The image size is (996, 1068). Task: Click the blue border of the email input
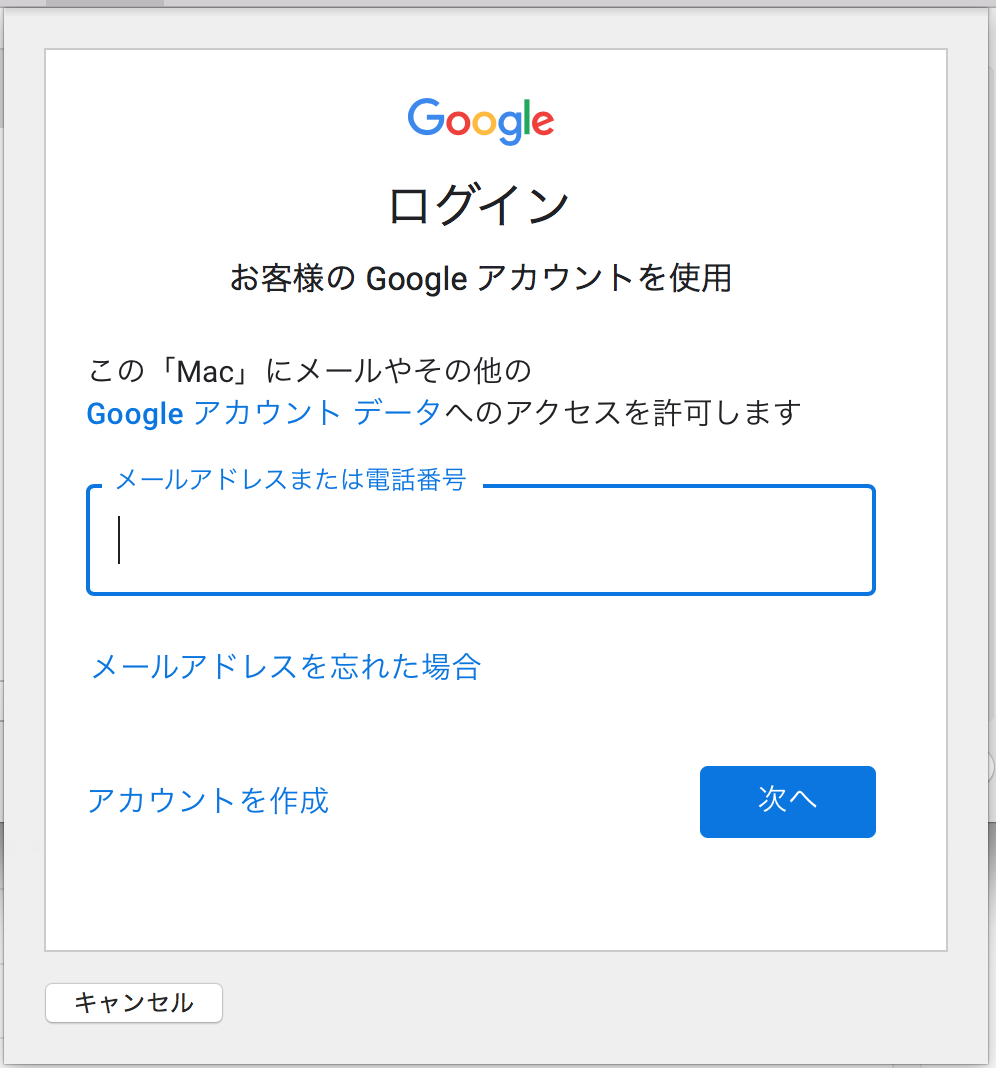coord(480,596)
